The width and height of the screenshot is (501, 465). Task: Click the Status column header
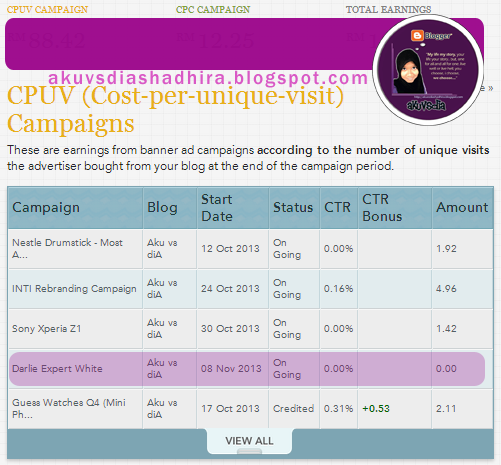(x=293, y=207)
